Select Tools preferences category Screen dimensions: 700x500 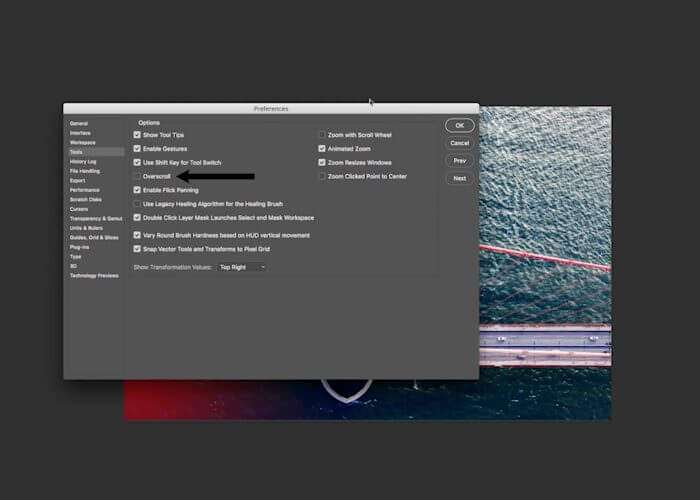click(96, 152)
